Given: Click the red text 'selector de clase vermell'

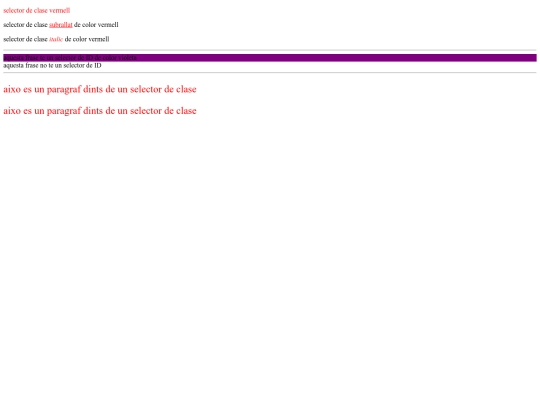Looking at the screenshot, I should [37, 11].
